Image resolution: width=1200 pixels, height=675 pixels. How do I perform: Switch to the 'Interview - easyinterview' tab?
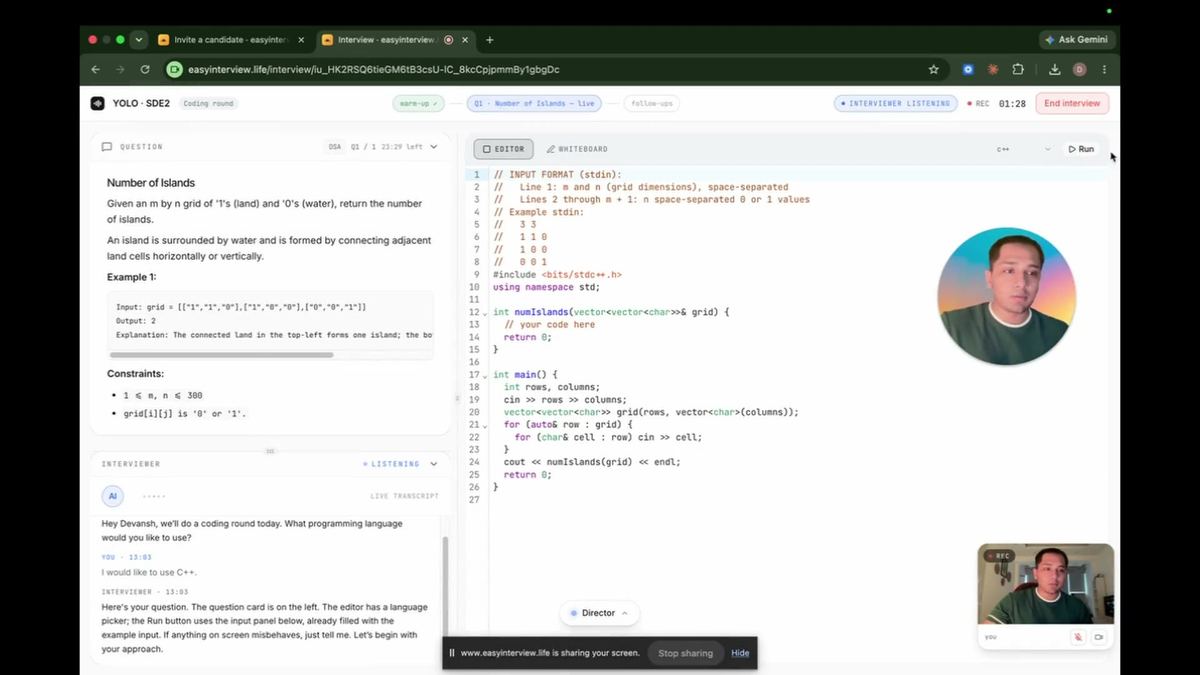pyautogui.click(x=393, y=40)
